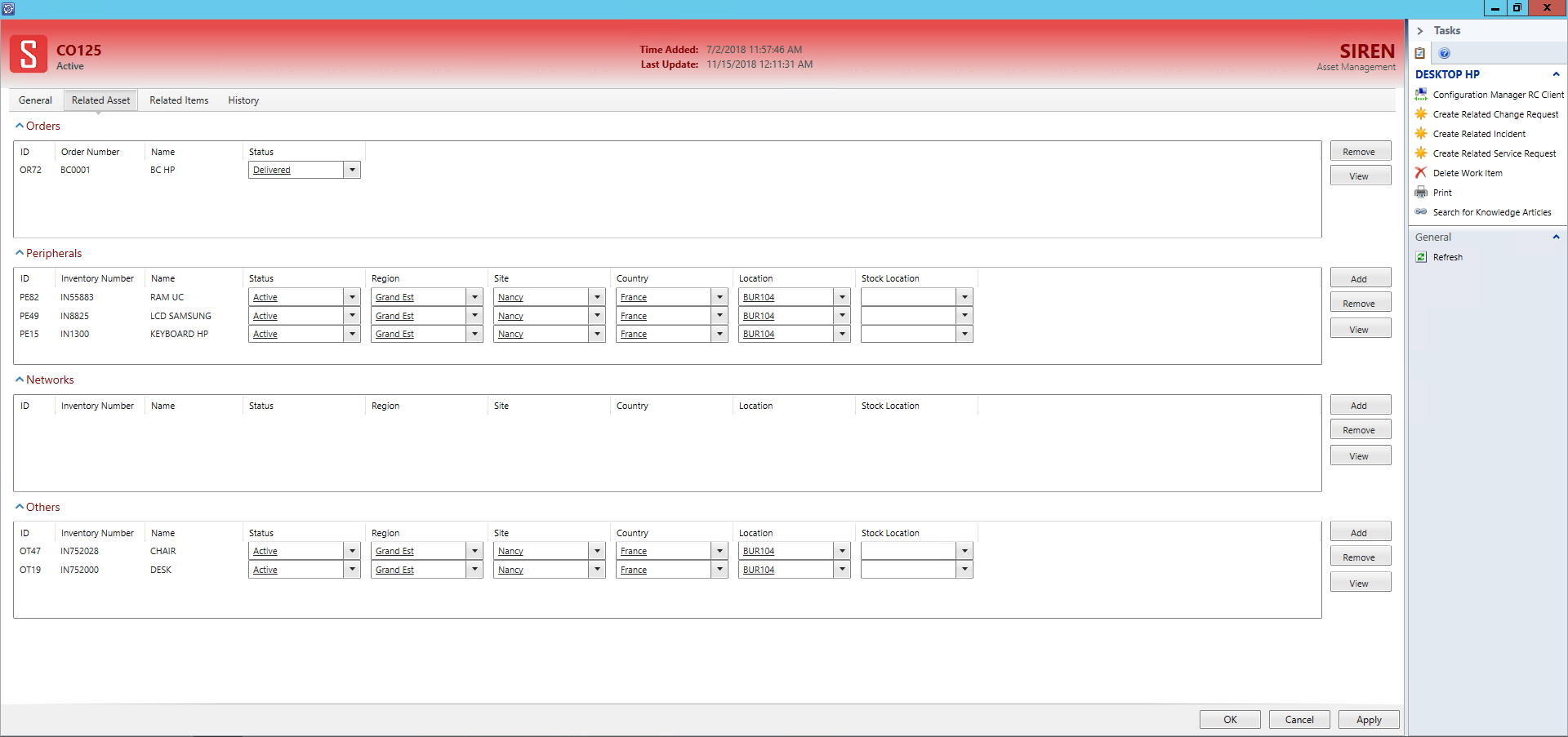The image size is (1568, 737).
Task: Collapse the DESKTOP HP task group
Action: 1556,74
